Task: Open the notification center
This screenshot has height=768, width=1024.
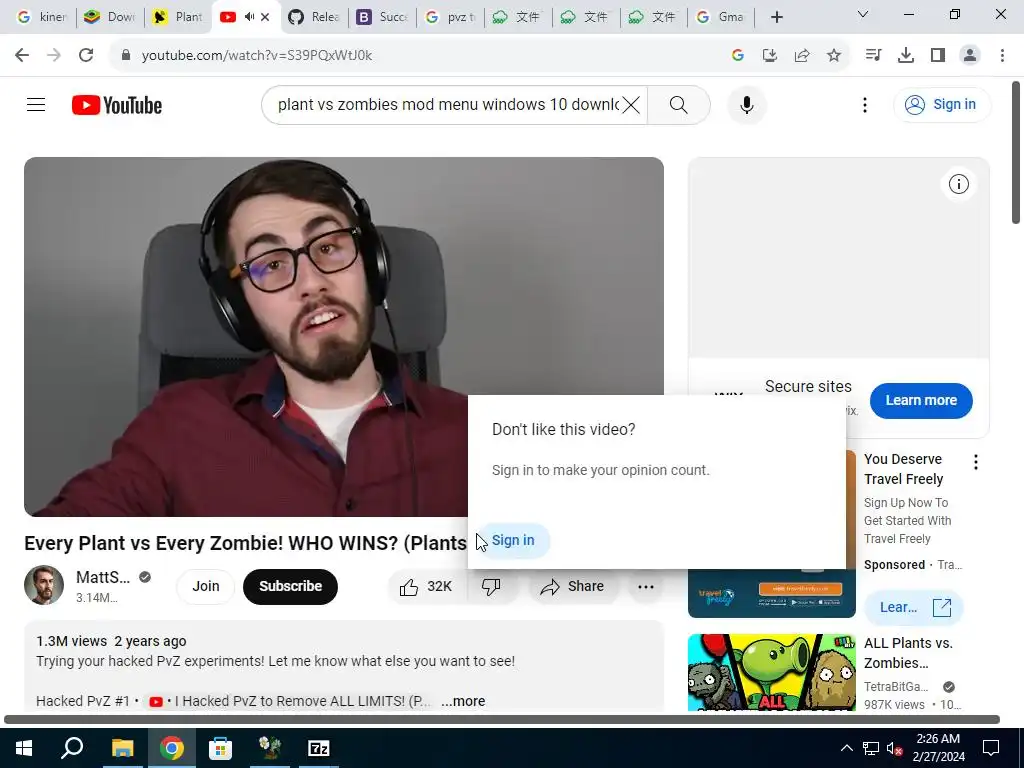Action: click(x=991, y=748)
